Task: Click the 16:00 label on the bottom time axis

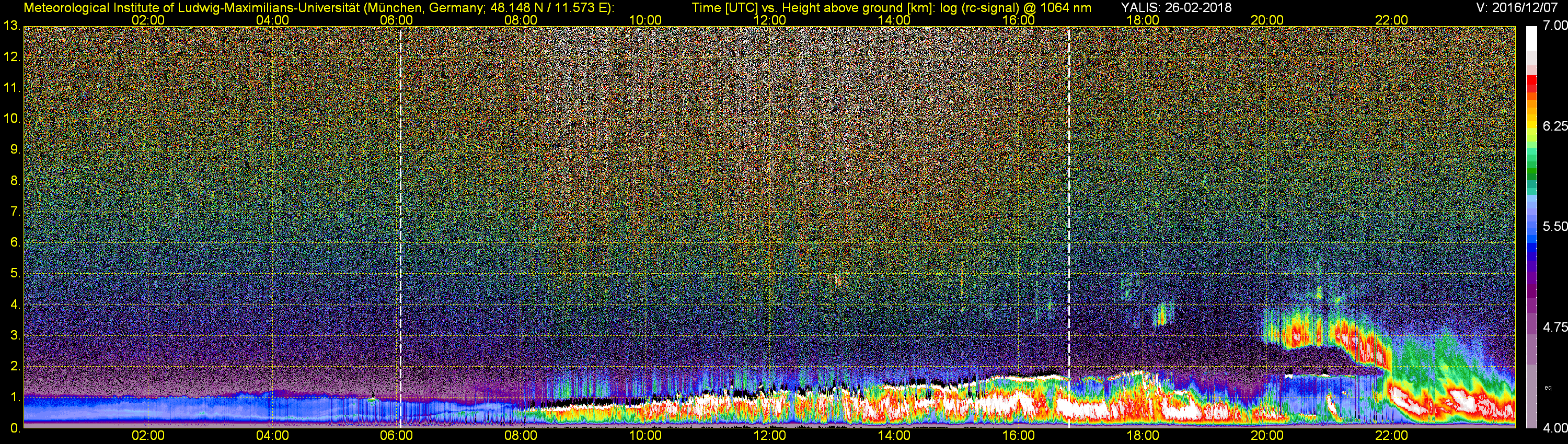Action: point(1018,436)
